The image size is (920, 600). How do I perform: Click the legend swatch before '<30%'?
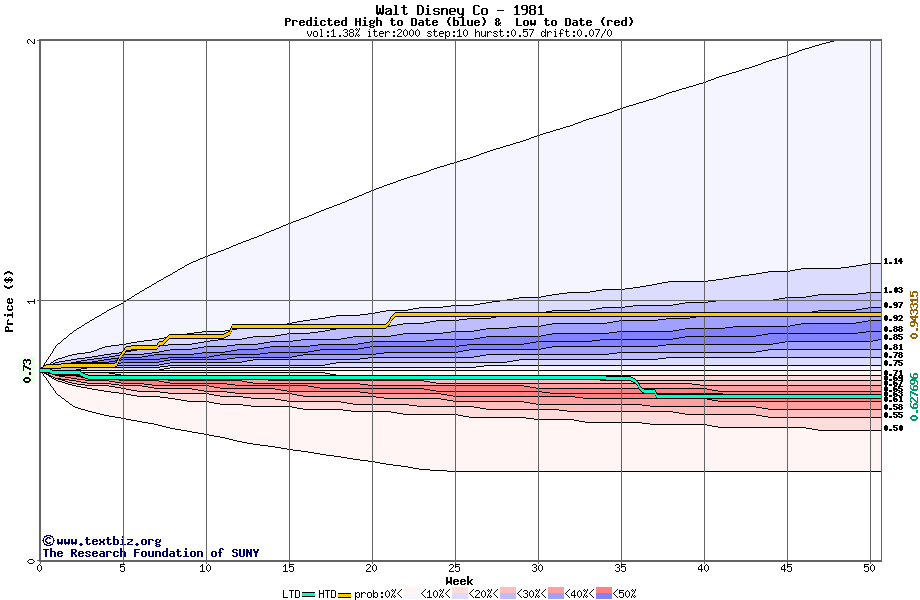508,593
